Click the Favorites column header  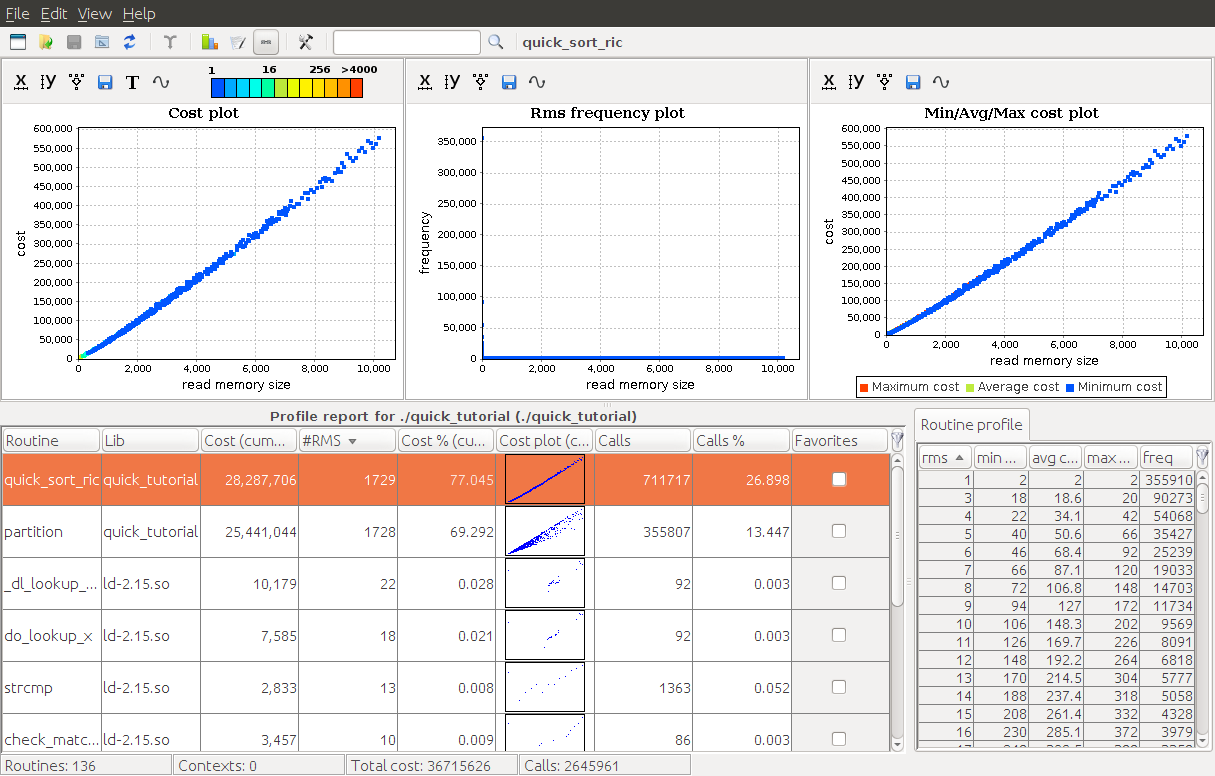point(839,440)
